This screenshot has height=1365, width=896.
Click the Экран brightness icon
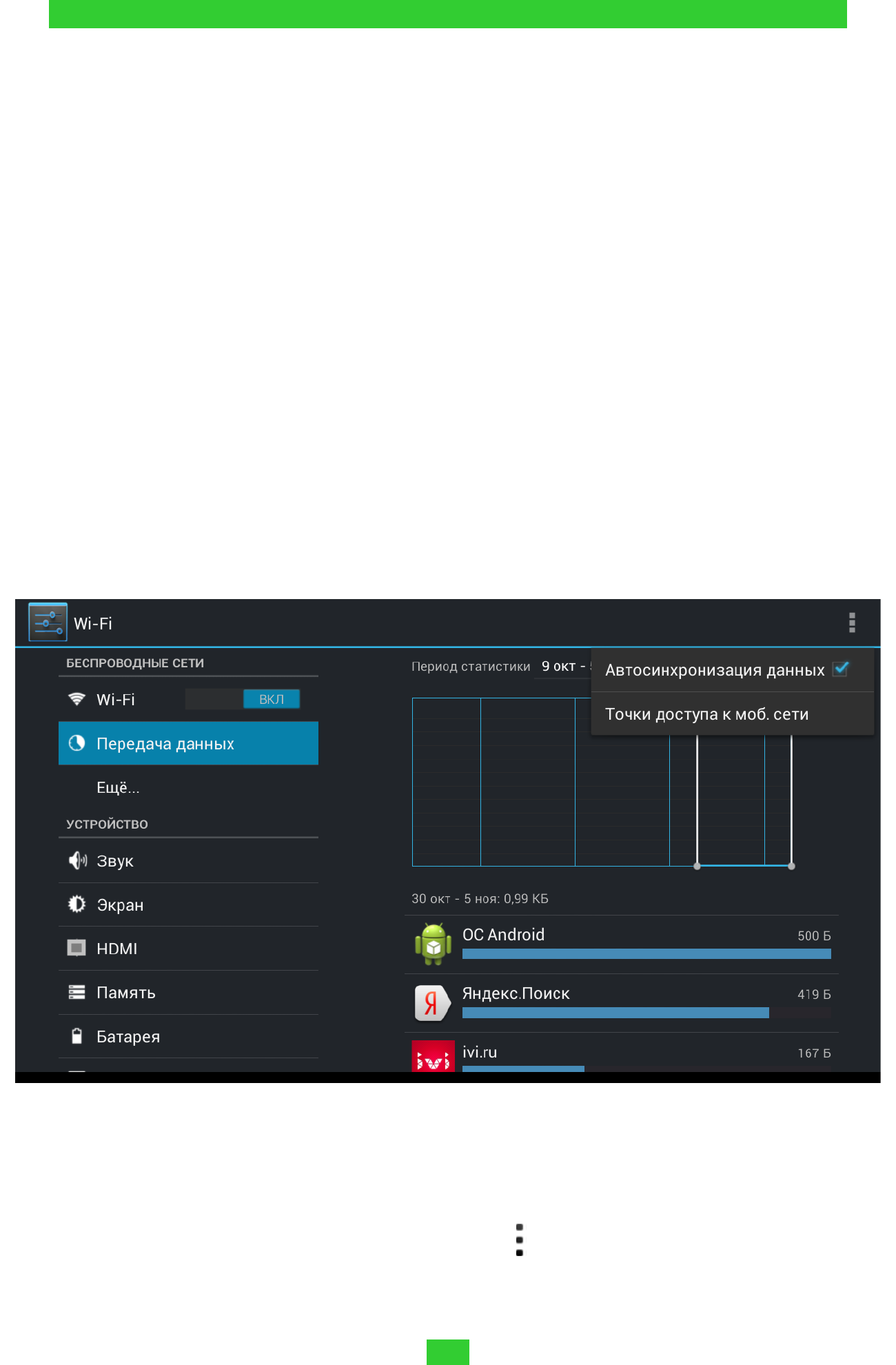(77, 904)
